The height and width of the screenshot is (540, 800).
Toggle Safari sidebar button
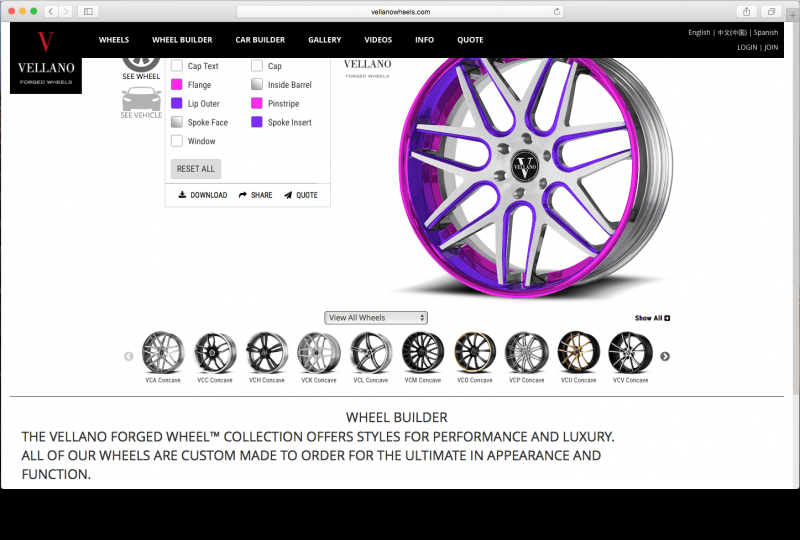(88, 11)
